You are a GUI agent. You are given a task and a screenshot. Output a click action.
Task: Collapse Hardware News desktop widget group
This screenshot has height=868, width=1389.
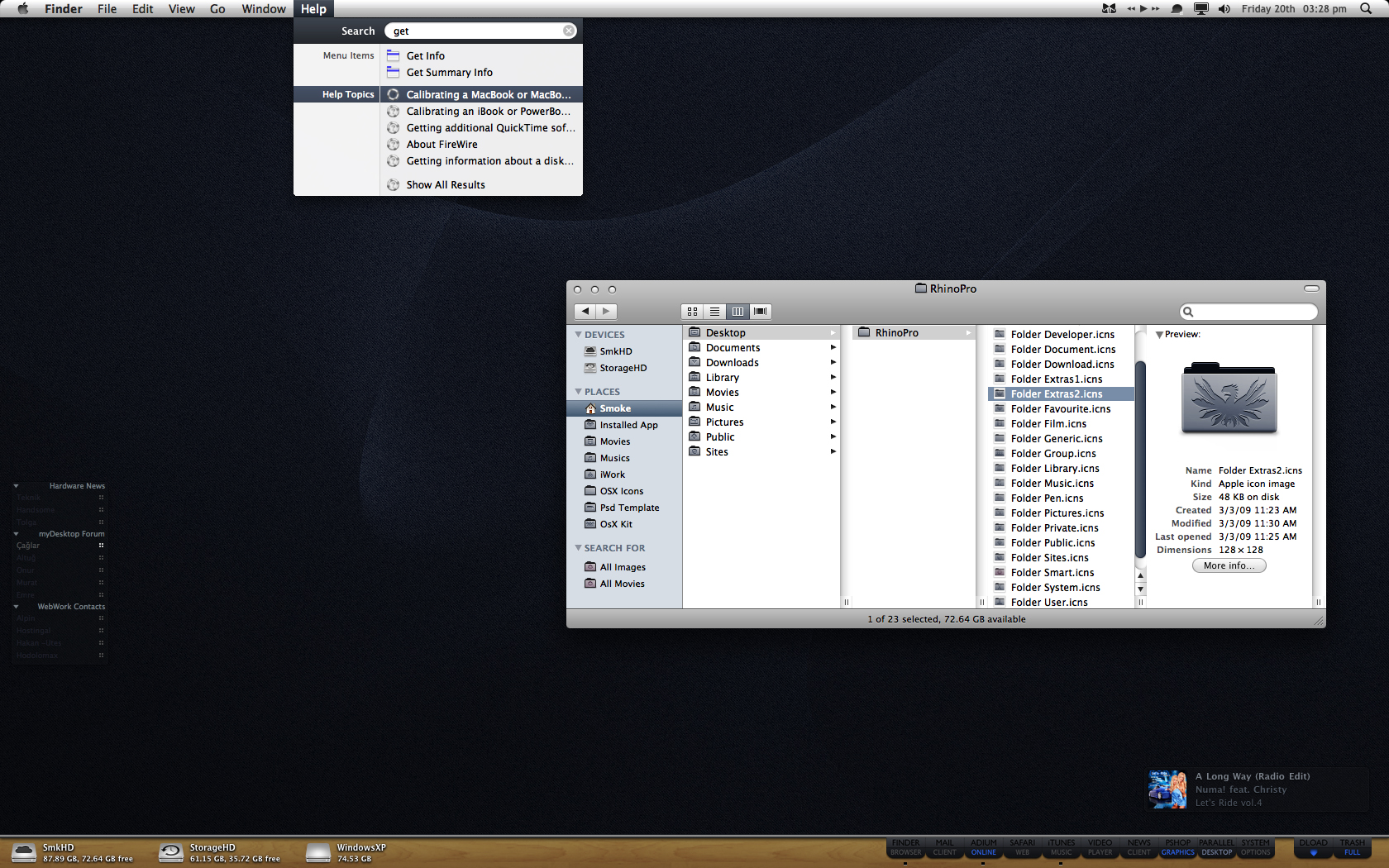coord(16,486)
